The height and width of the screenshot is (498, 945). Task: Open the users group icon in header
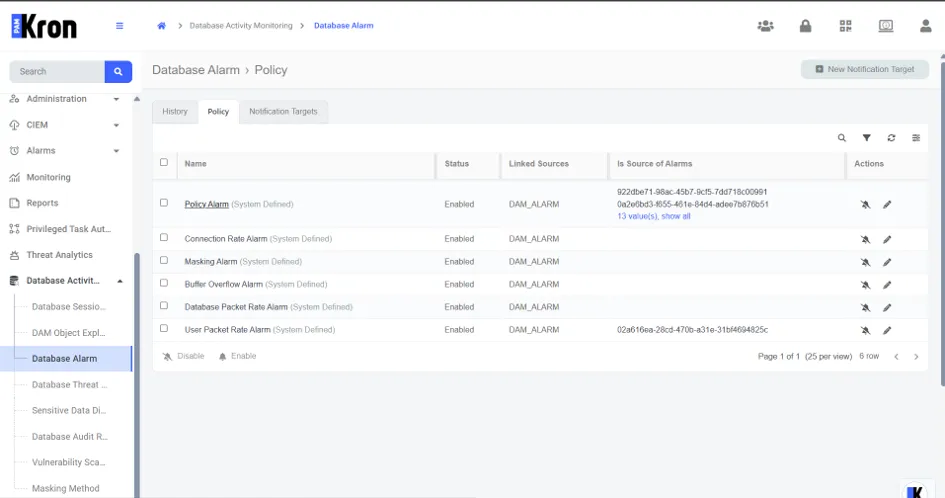(x=765, y=26)
